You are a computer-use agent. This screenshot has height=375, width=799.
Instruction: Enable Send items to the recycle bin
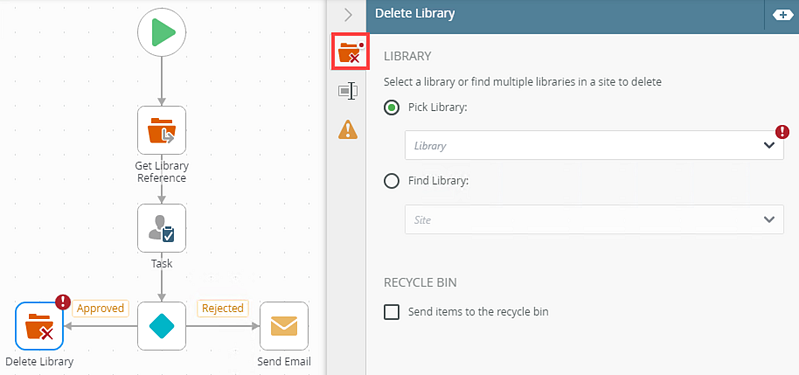pos(391,312)
